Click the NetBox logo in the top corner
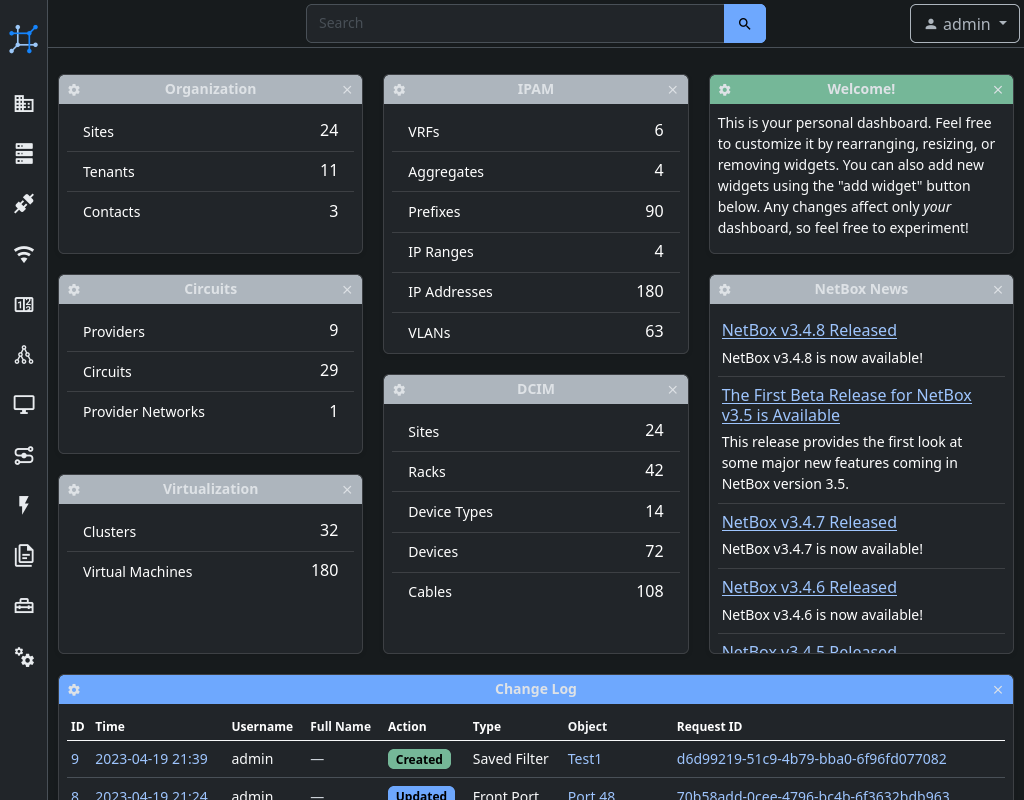The width and height of the screenshot is (1024, 800). pyautogui.click(x=23, y=38)
